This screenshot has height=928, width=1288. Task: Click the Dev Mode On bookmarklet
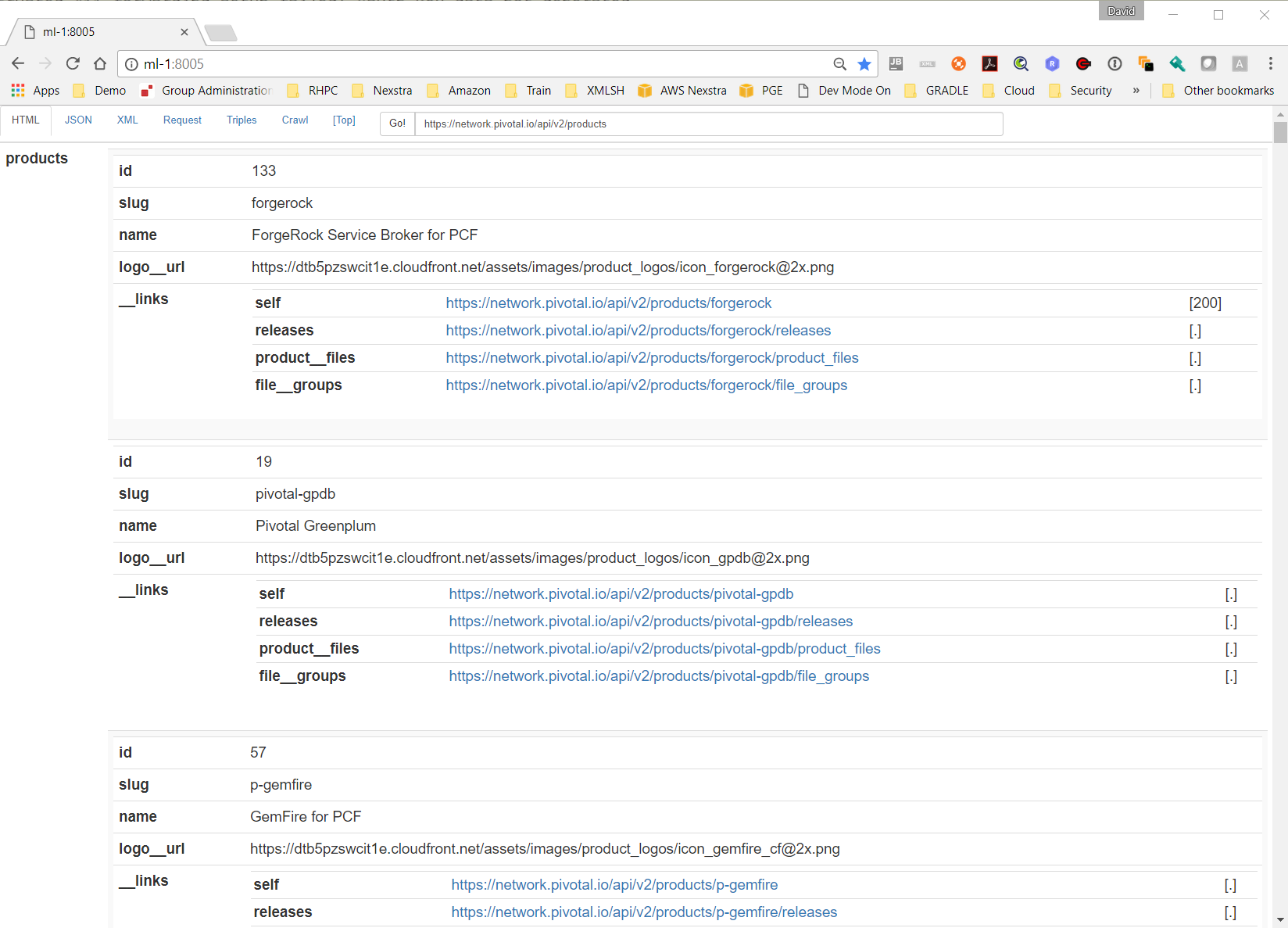(x=844, y=91)
